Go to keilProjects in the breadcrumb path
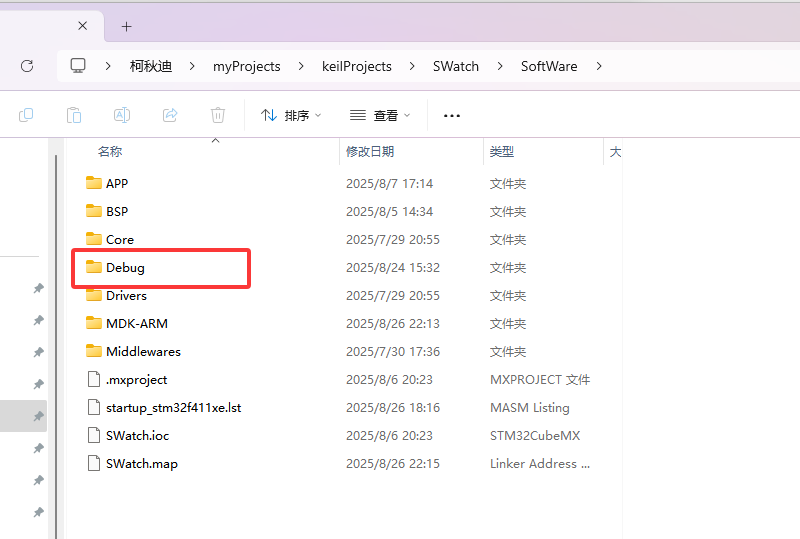Screen dimensions: 800x539 coord(356,66)
